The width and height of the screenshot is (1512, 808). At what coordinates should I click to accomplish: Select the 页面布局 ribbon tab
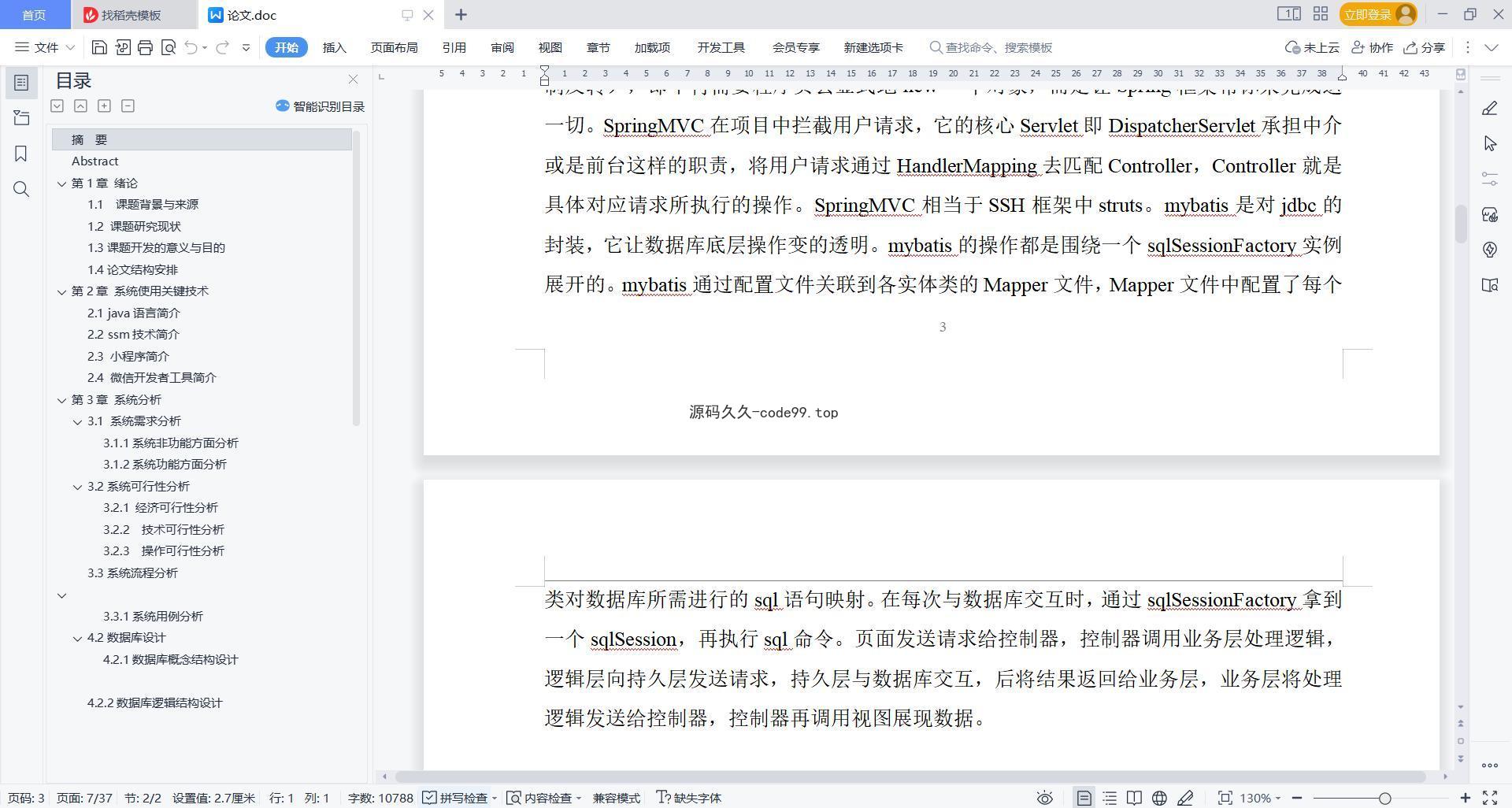click(x=394, y=47)
